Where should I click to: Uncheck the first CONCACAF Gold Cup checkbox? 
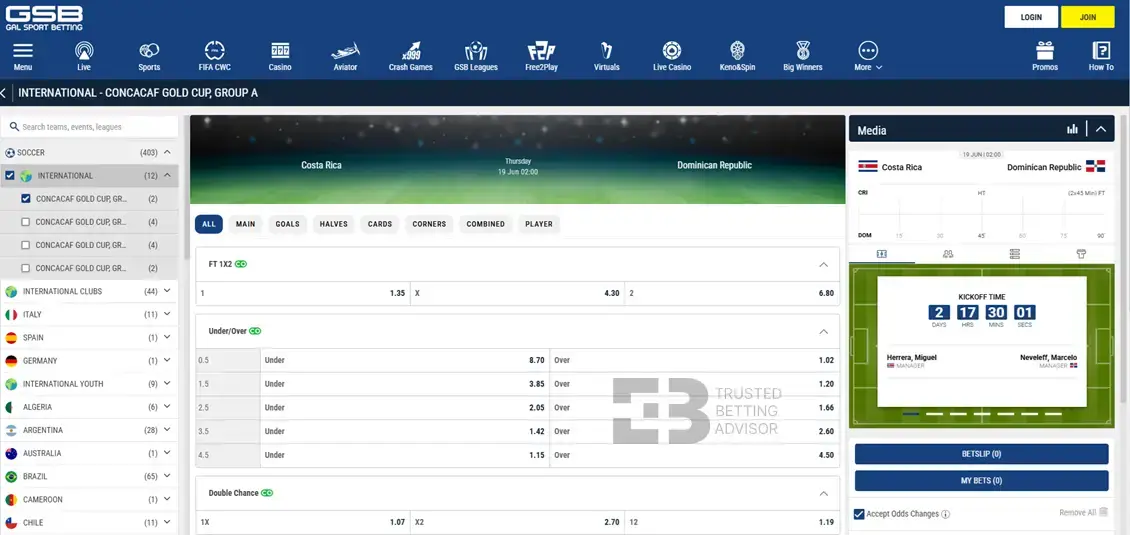pos(25,199)
